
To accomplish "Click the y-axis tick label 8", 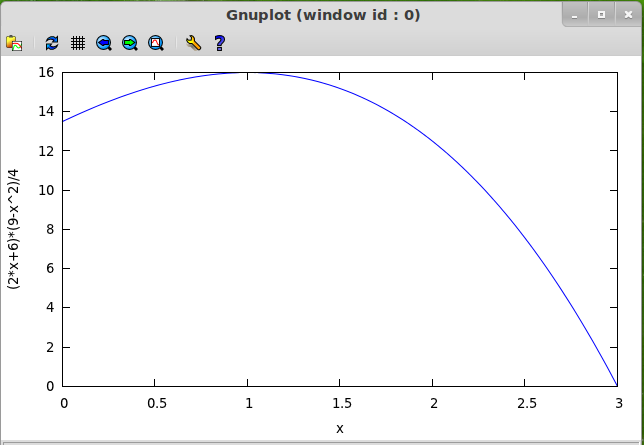I will pyautogui.click(x=46, y=229).
